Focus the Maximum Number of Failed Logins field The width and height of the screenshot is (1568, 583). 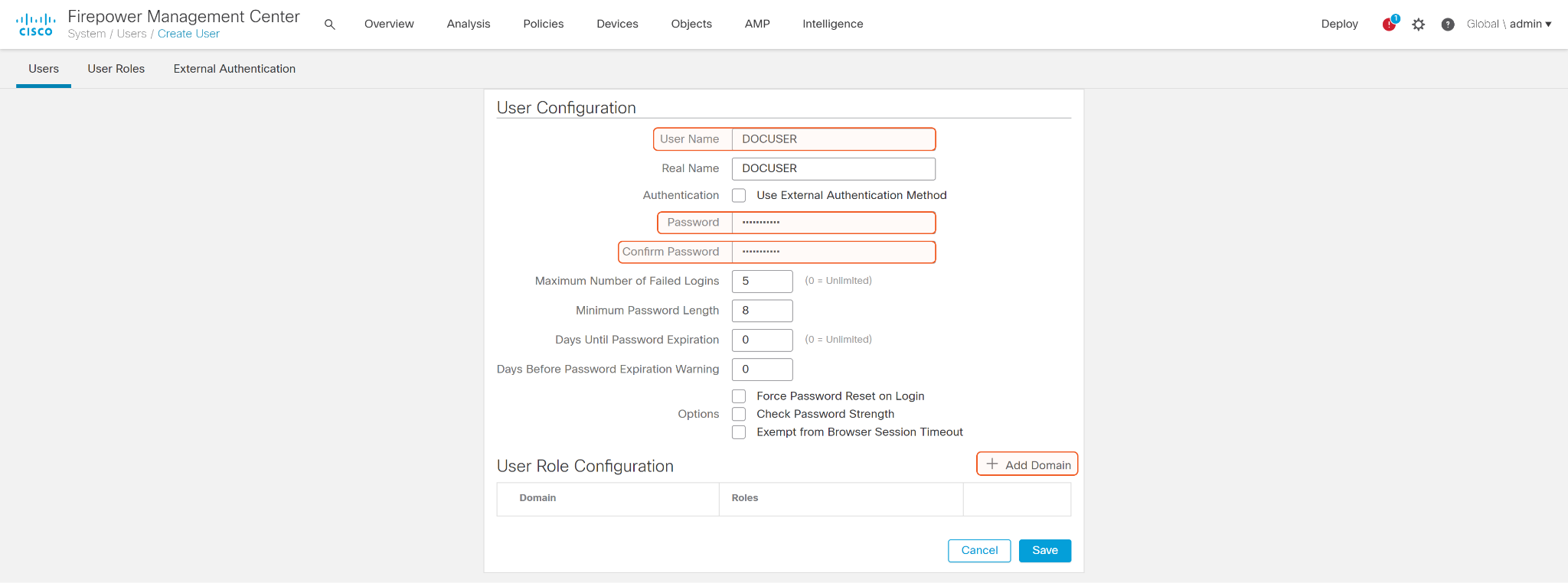pyautogui.click(x=762, y=282)
